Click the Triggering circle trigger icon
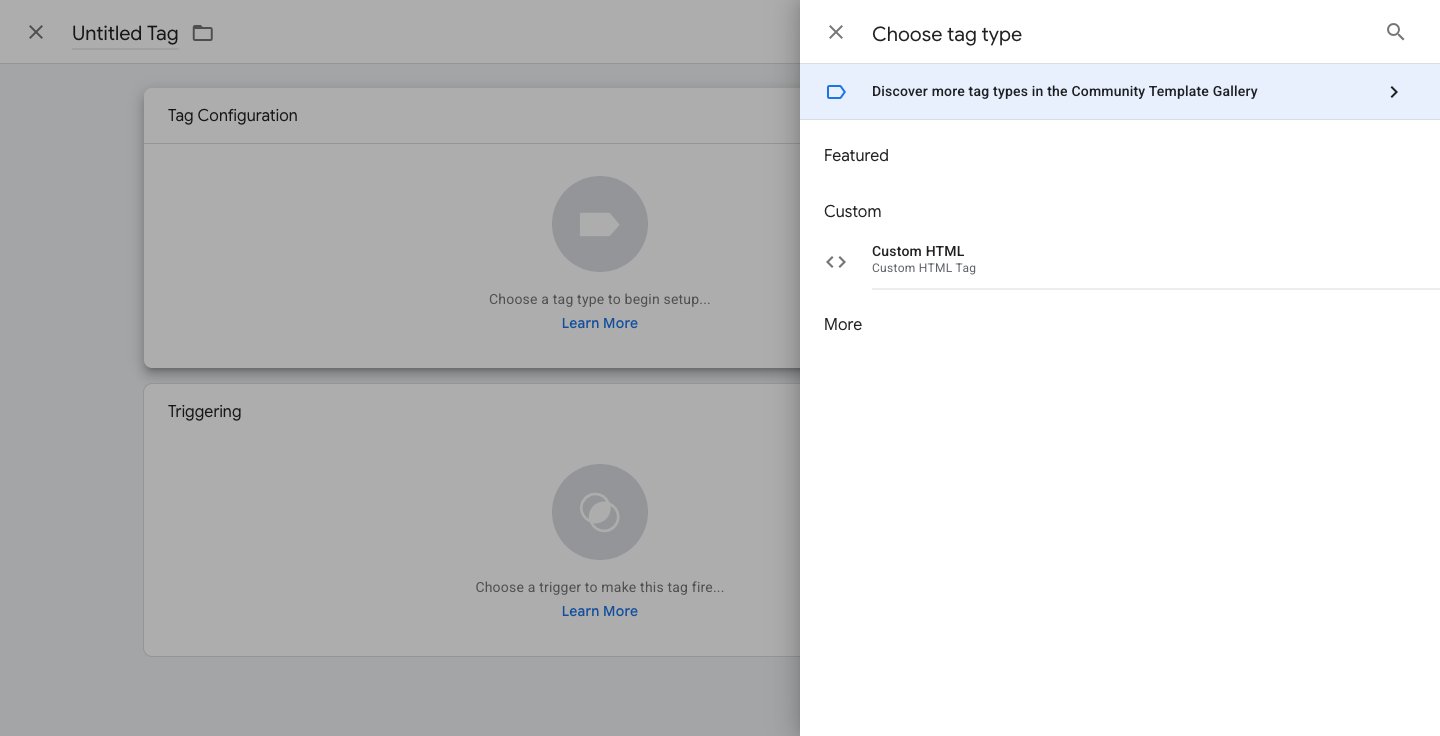The height and width of the screenshot is (736, 1440). click(x=600, y=512)
